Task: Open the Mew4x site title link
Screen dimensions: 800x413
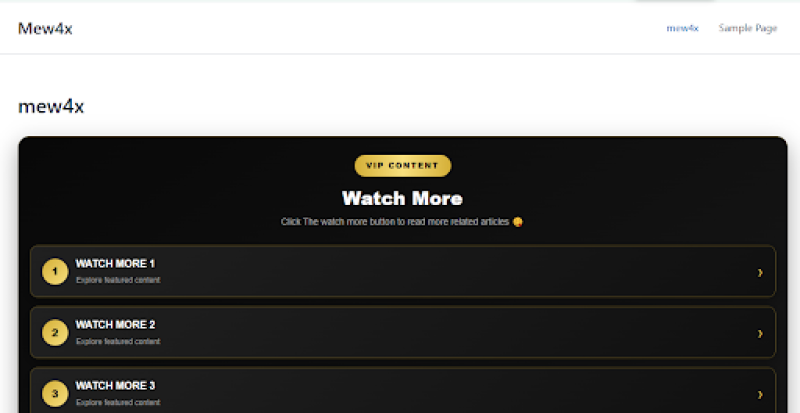Action: point(45,29)
